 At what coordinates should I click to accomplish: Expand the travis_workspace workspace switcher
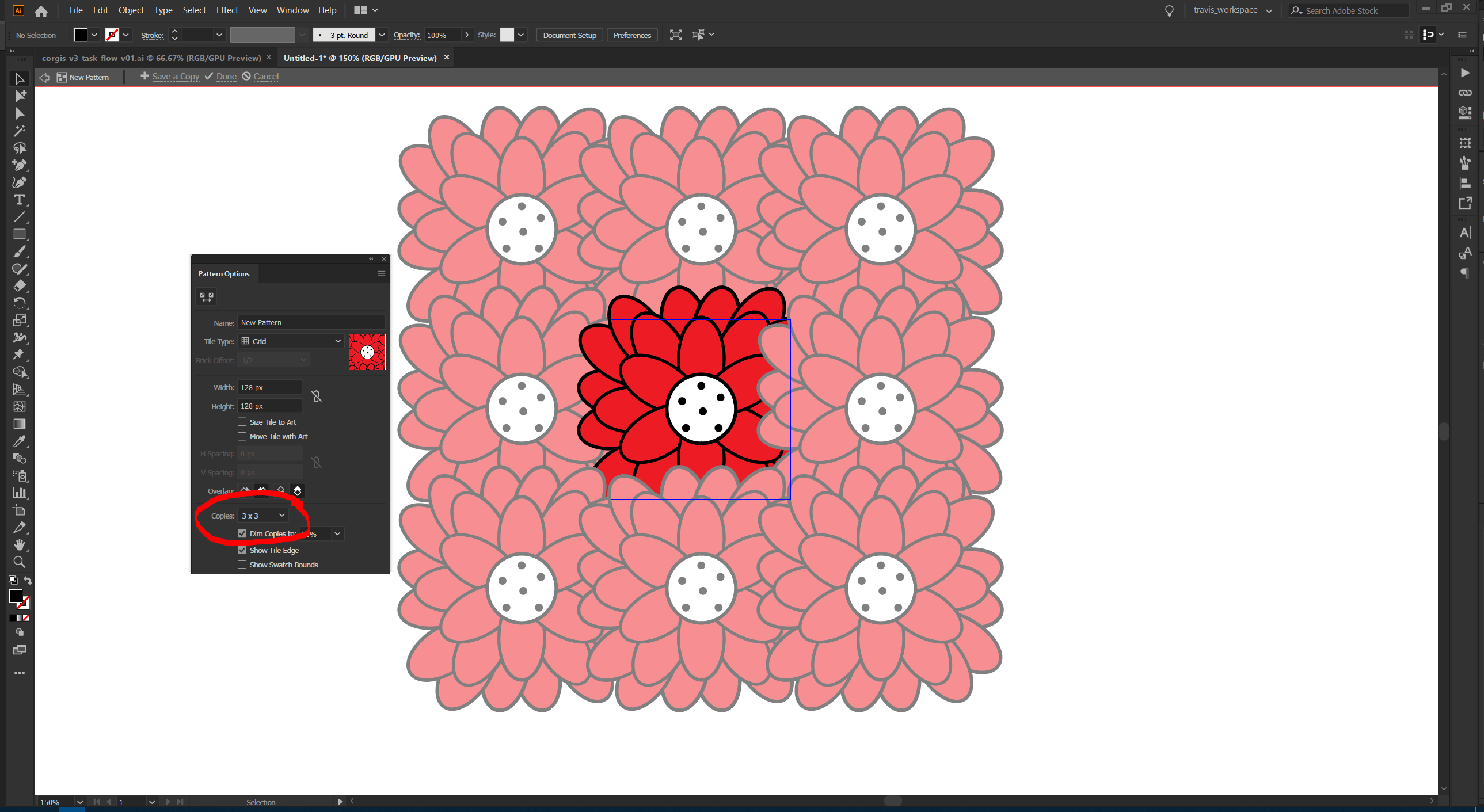tap(1232, 10)
